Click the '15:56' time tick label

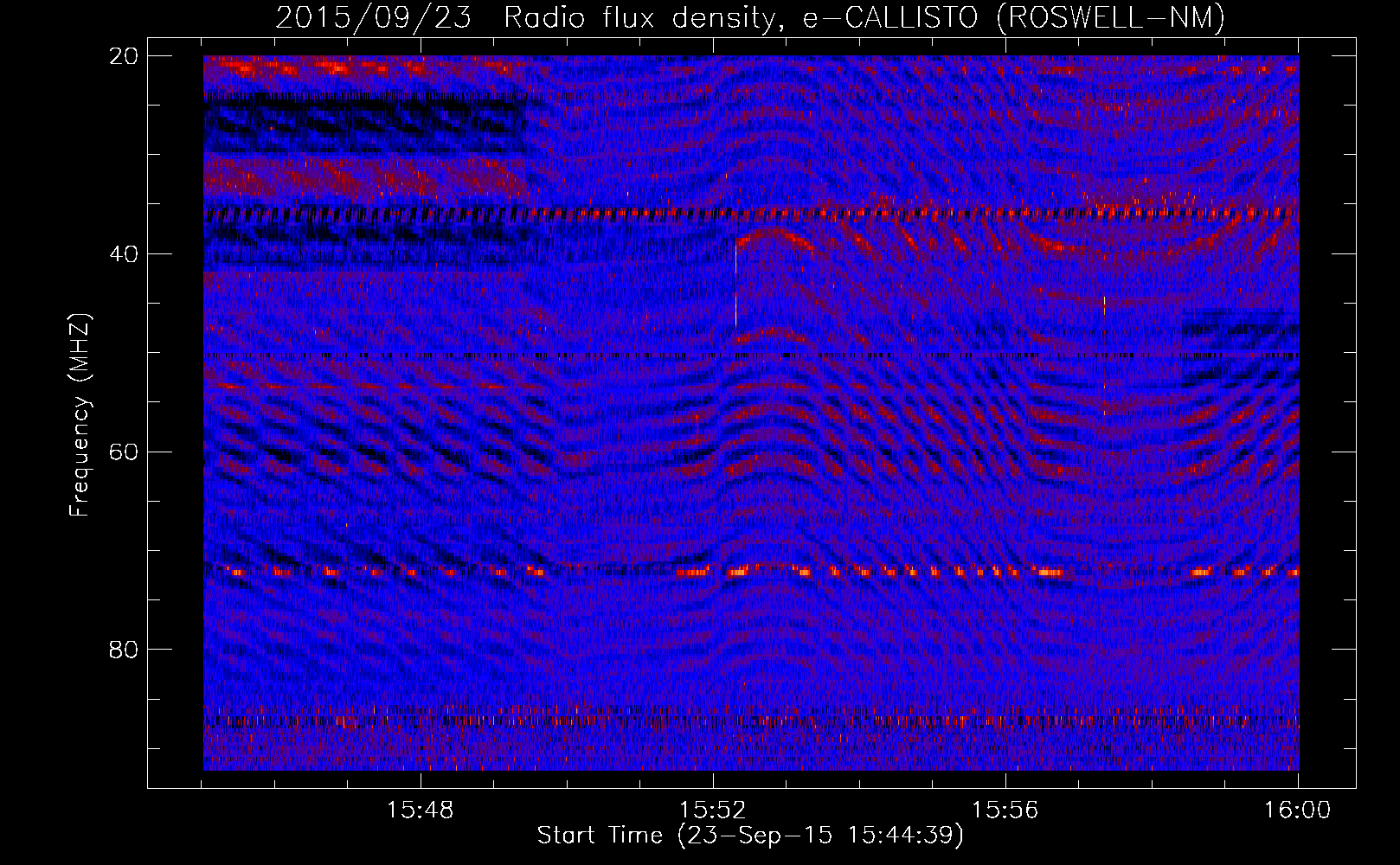[1005, 811]
